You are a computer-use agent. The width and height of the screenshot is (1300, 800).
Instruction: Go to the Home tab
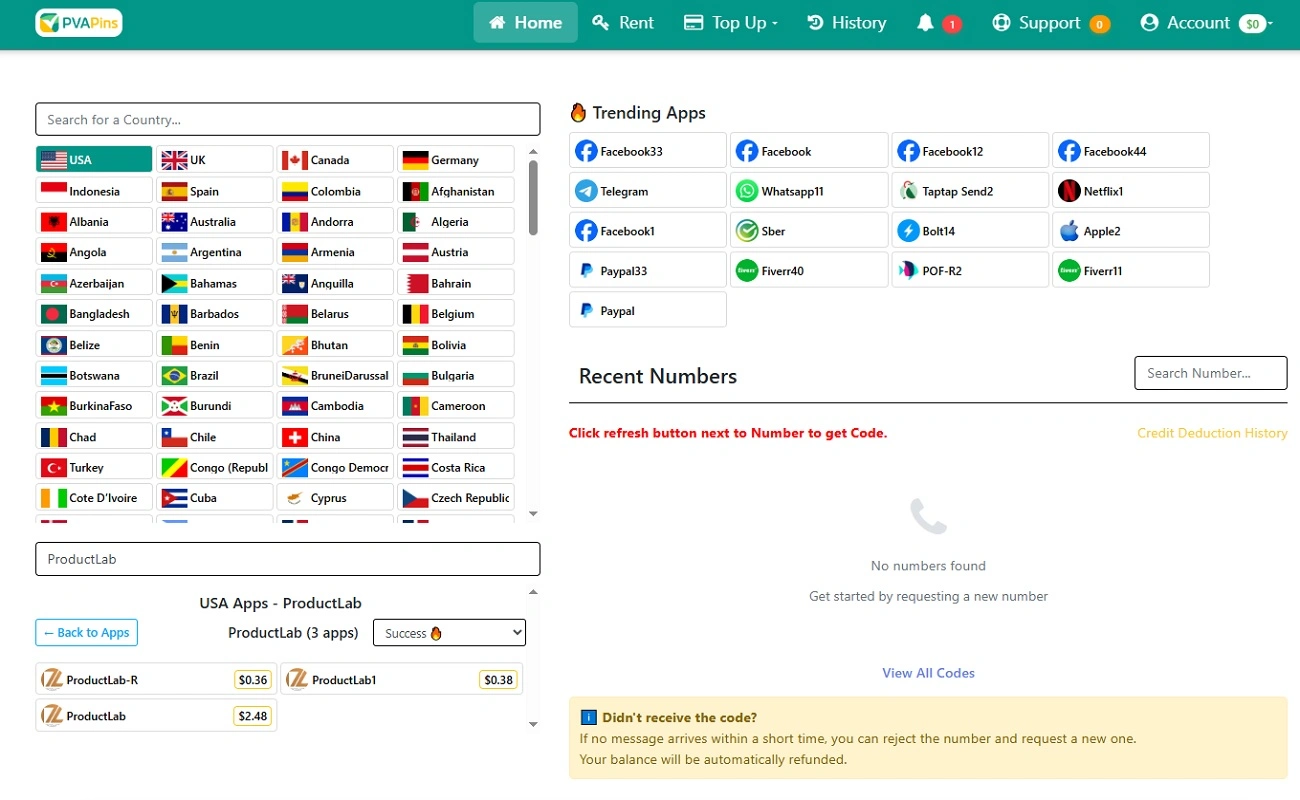[525, 23]
